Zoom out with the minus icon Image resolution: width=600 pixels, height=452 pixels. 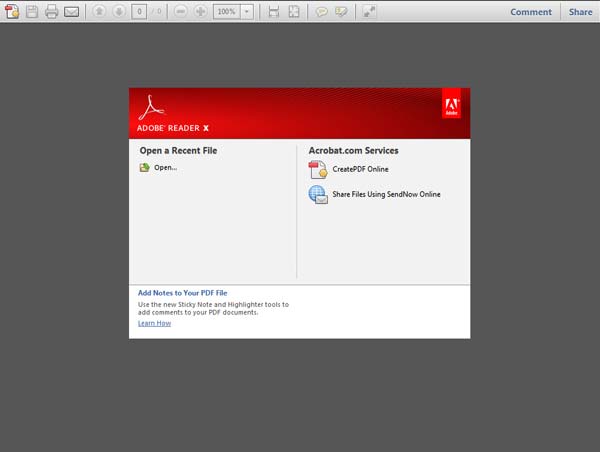[x=181, y=11]
